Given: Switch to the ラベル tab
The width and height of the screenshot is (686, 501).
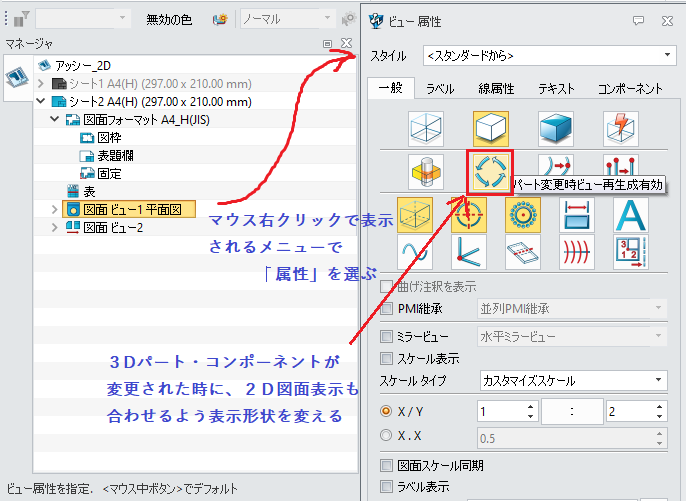Looking at the screenshot, I should click(440, 89).
